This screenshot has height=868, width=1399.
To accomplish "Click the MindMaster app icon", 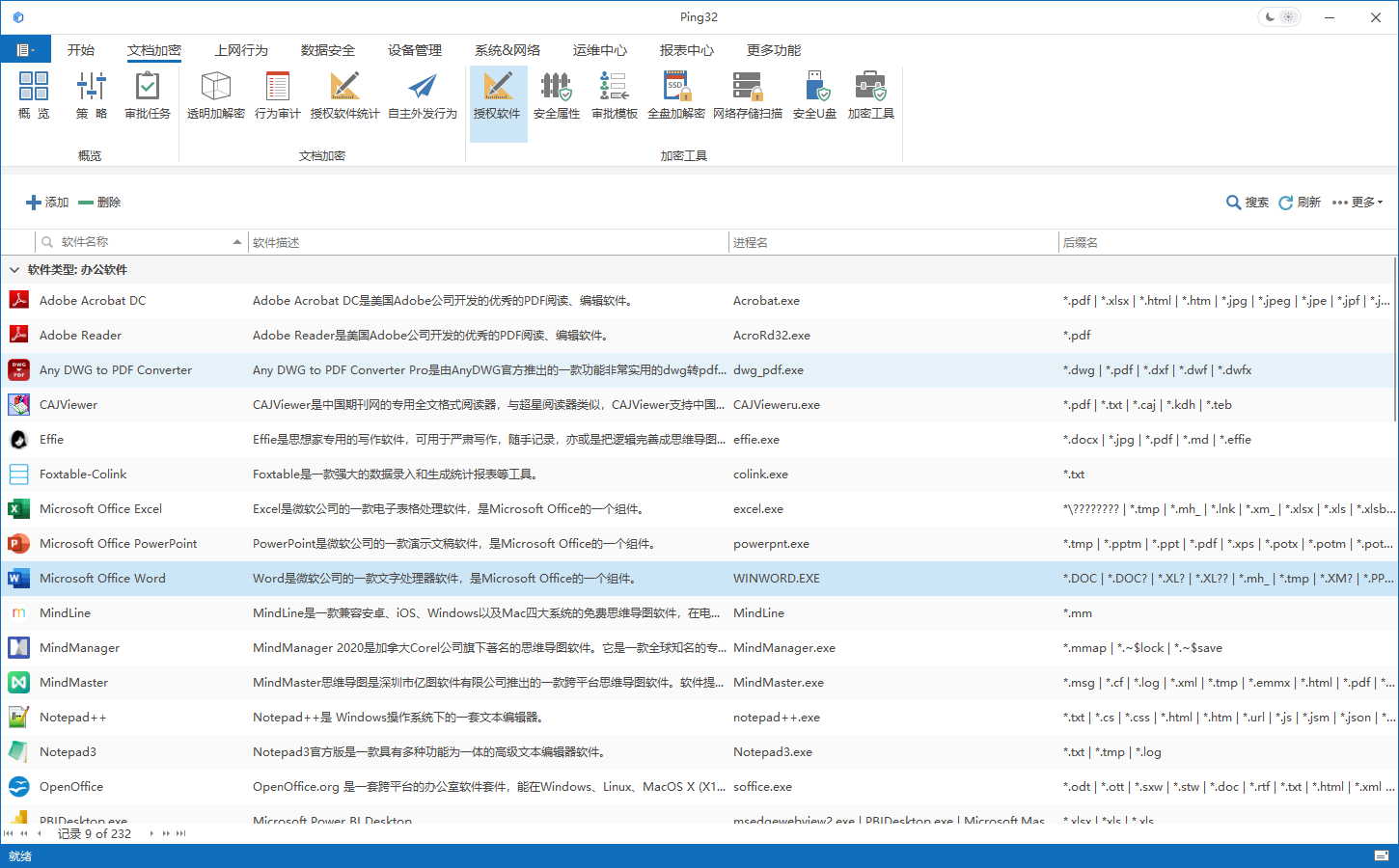I will 18,682.
